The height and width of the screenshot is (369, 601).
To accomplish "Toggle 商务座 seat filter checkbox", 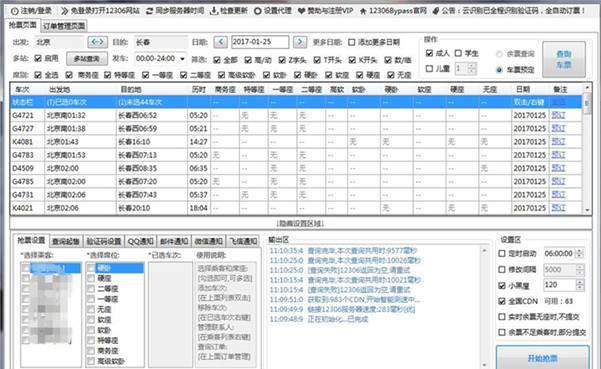I will [x=69, y=75].
